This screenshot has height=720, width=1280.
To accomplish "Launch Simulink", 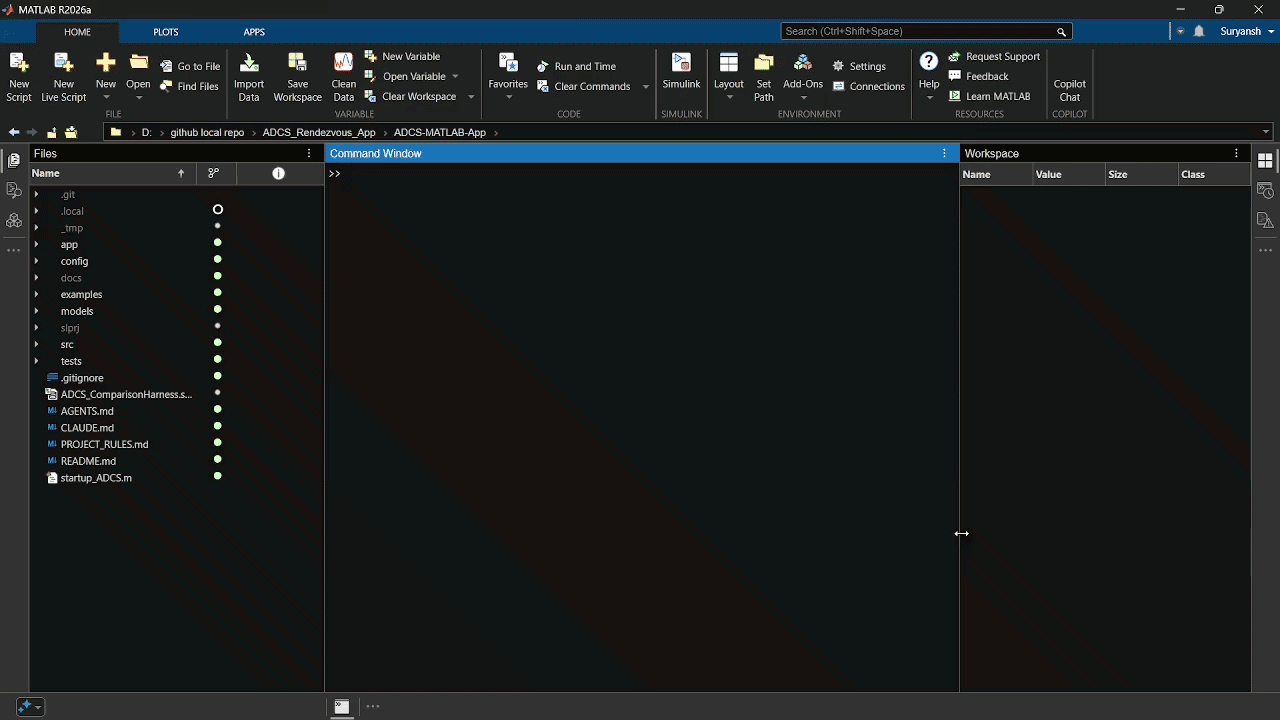I will point(681,72).
